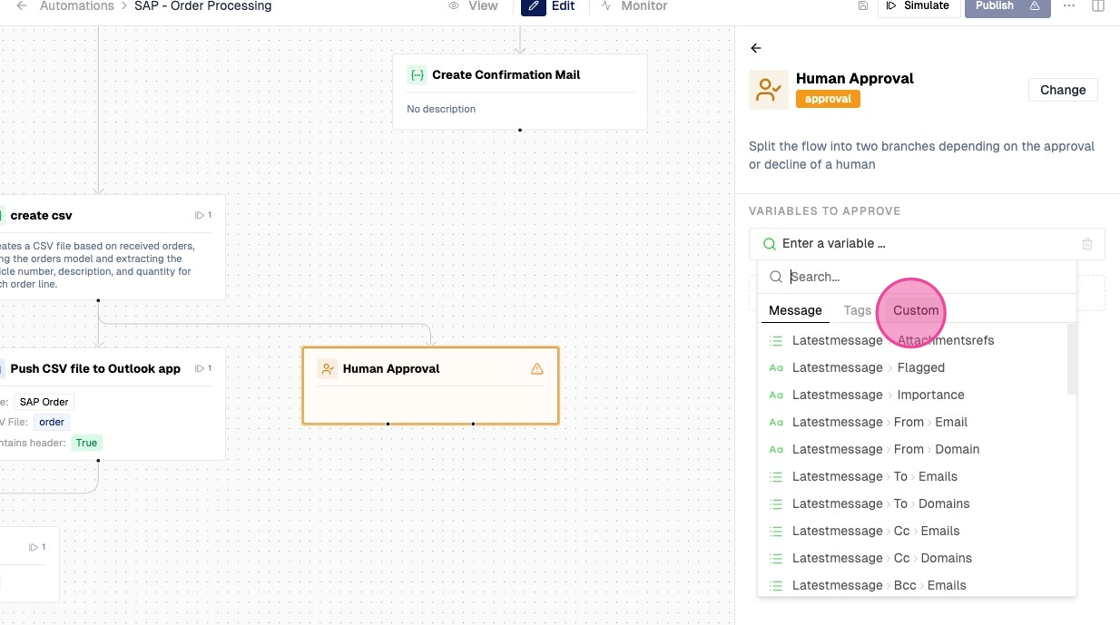The height and width of the screenshot is (625, 1120).
Task: Switch to Monitor mode
Action: click(634, 6)
